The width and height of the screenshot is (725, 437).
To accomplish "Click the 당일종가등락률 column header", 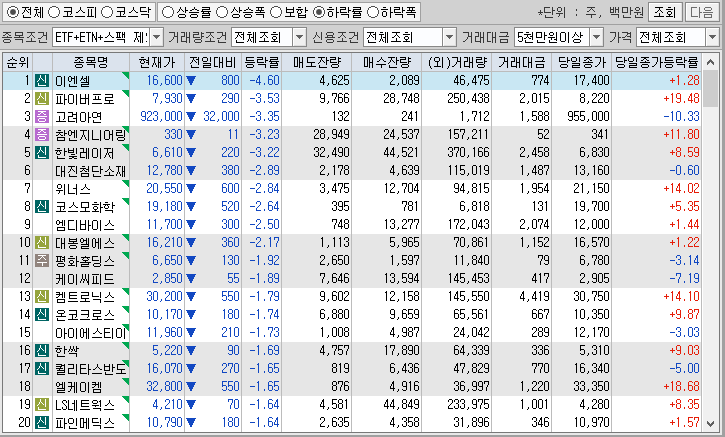I will click(656, 62).
